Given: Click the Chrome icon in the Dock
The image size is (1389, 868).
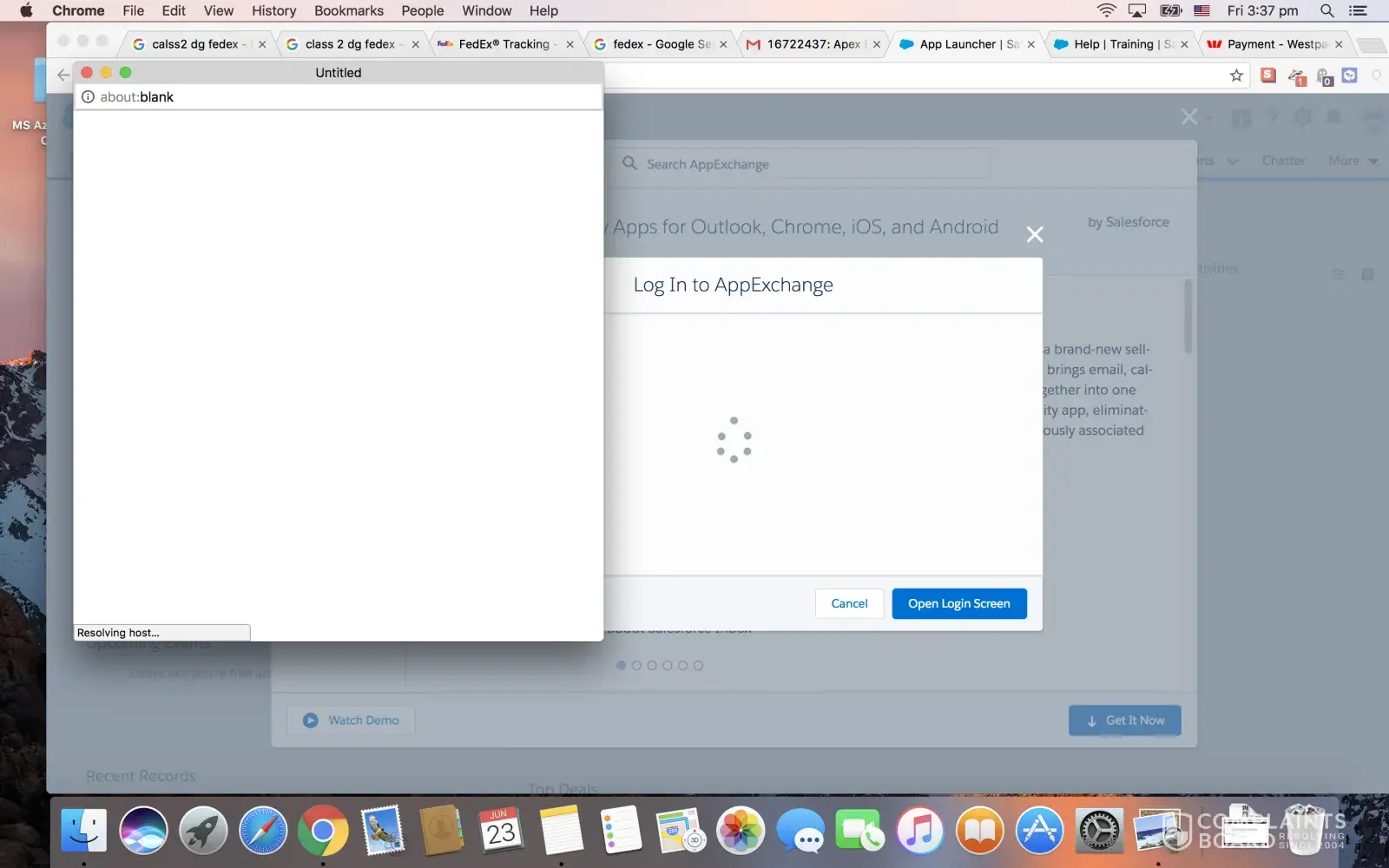Looking at the screenshot, I should click(x=323, y=831).
